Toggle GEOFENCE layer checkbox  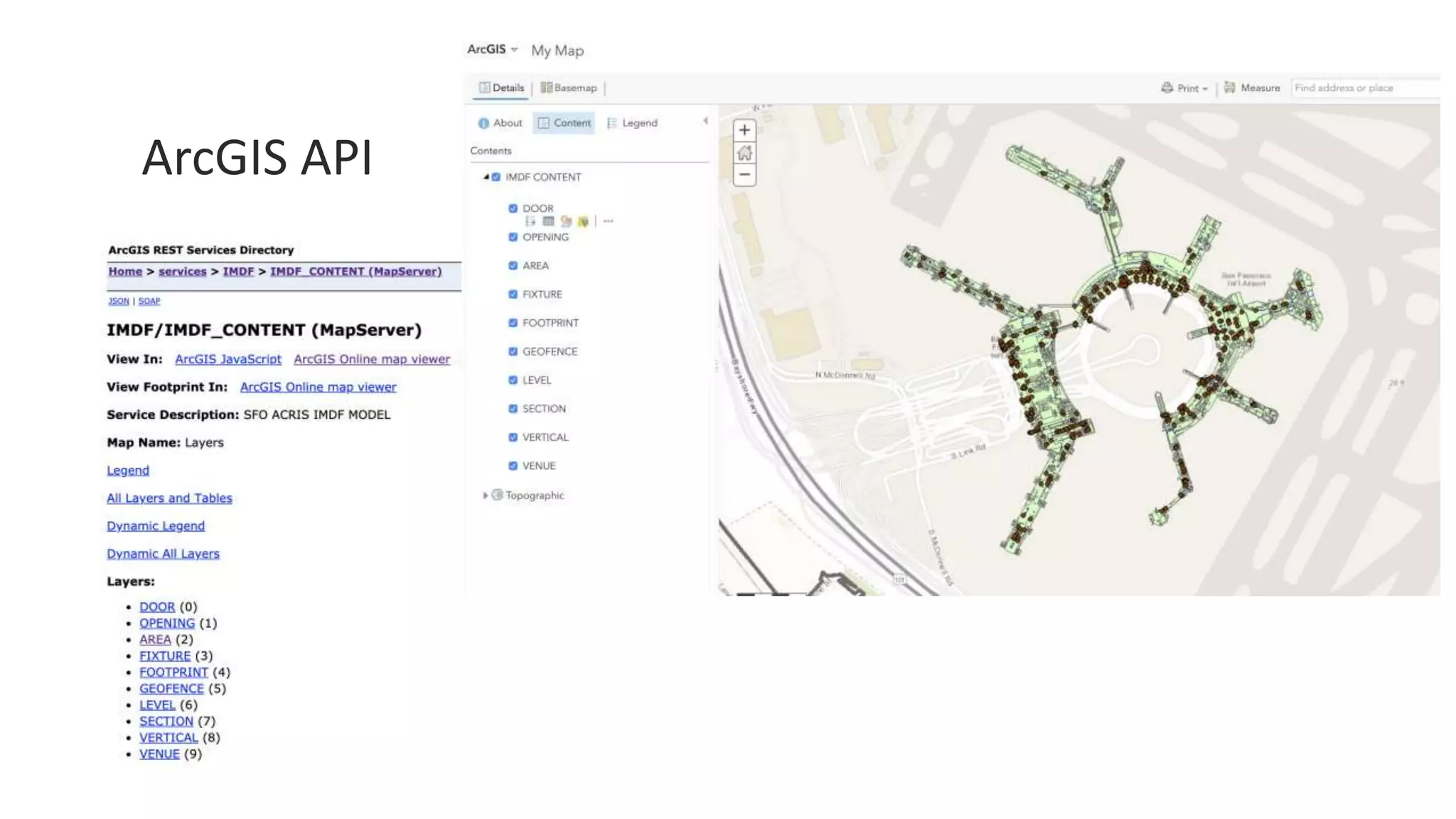(x=513, y=351)
